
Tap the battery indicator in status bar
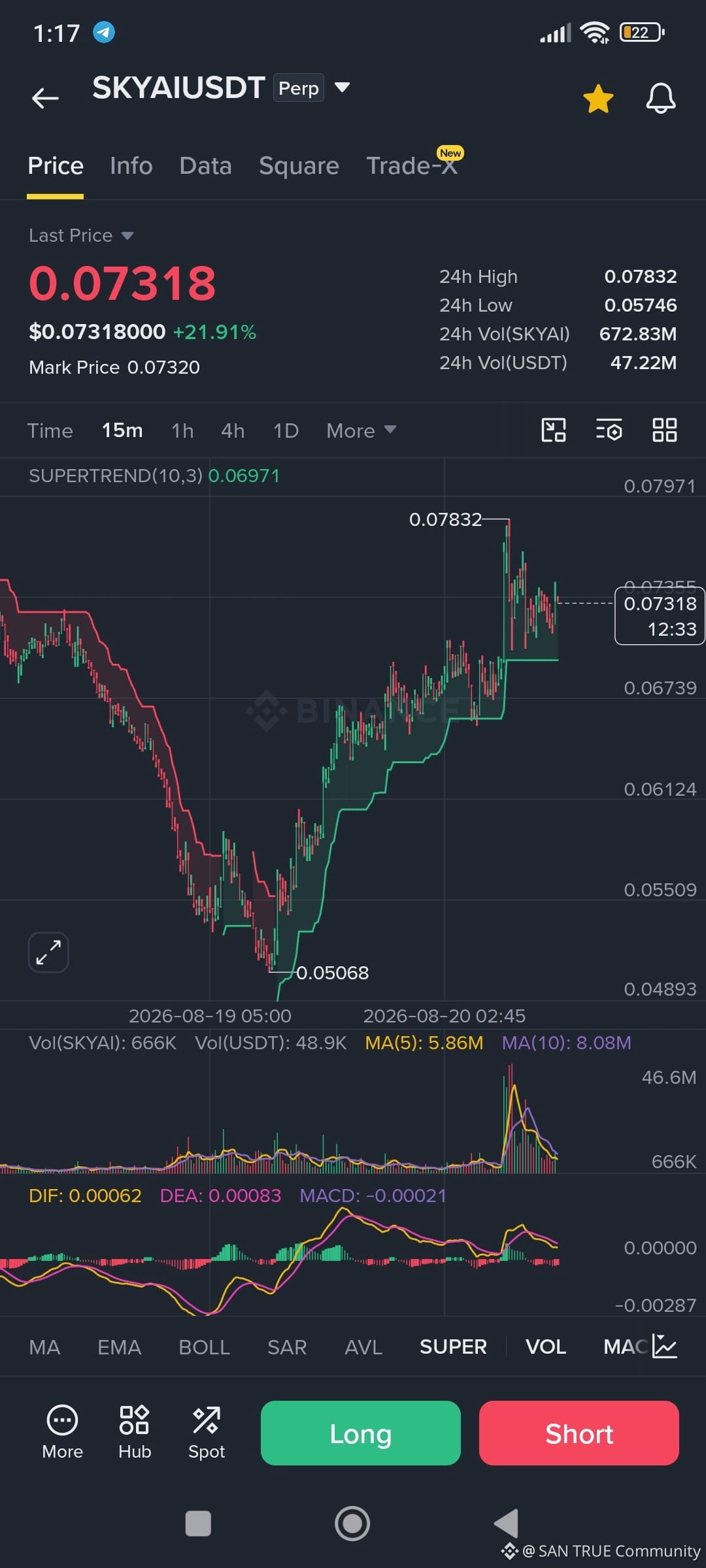642,32
